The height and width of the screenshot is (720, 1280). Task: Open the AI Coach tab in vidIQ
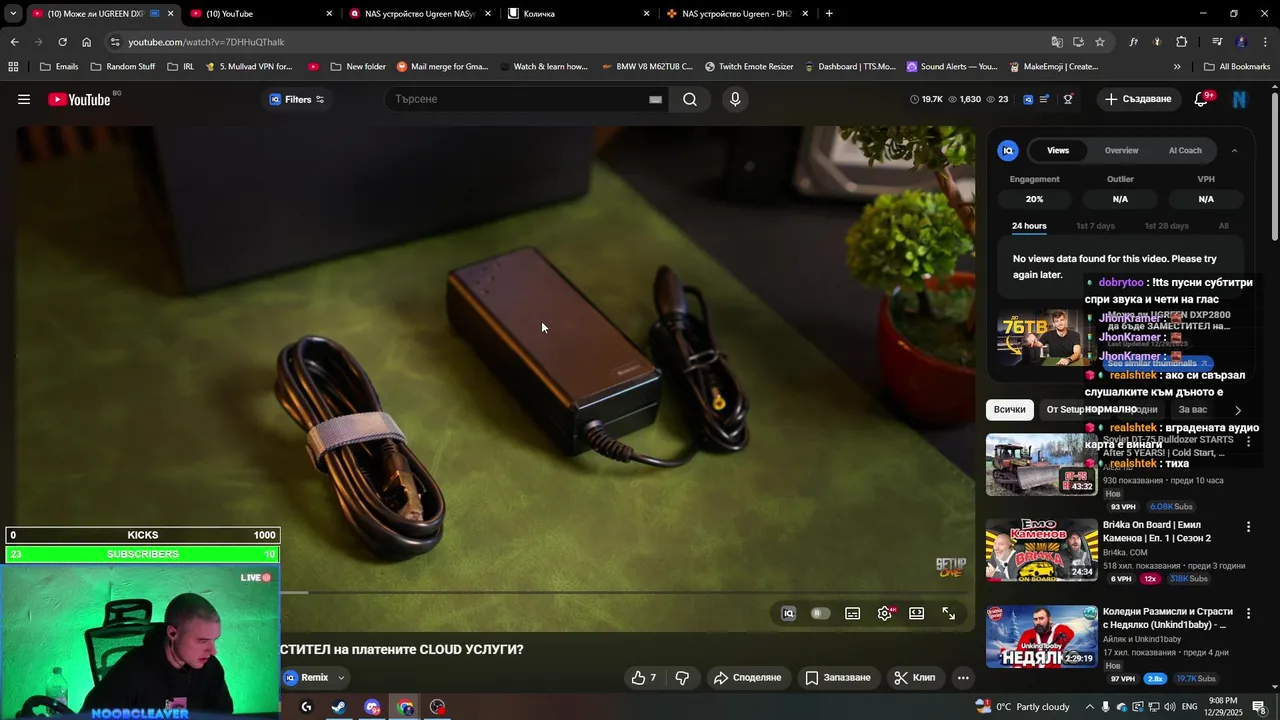pos(1185,150)
